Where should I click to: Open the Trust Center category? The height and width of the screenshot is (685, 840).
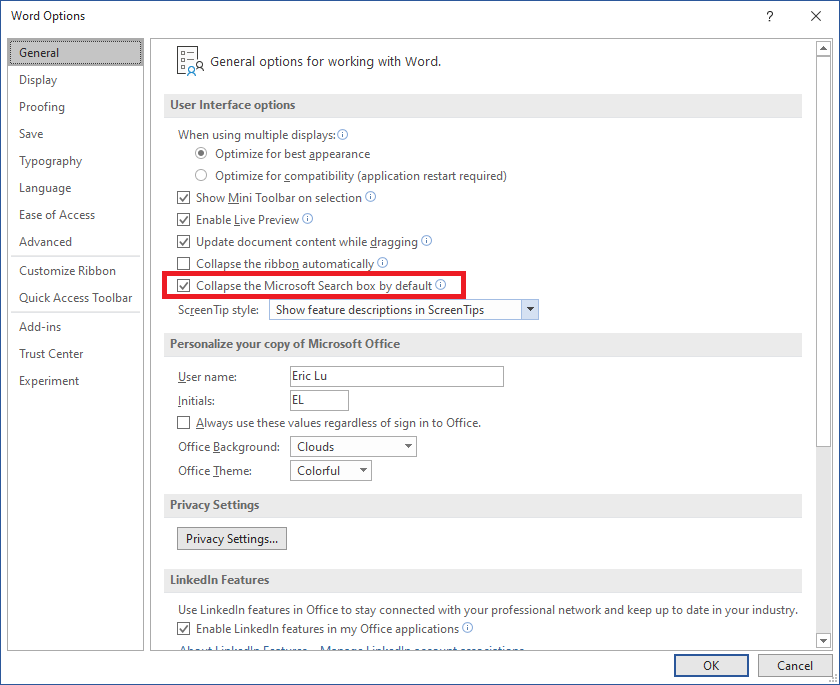[x=75, y=353]
